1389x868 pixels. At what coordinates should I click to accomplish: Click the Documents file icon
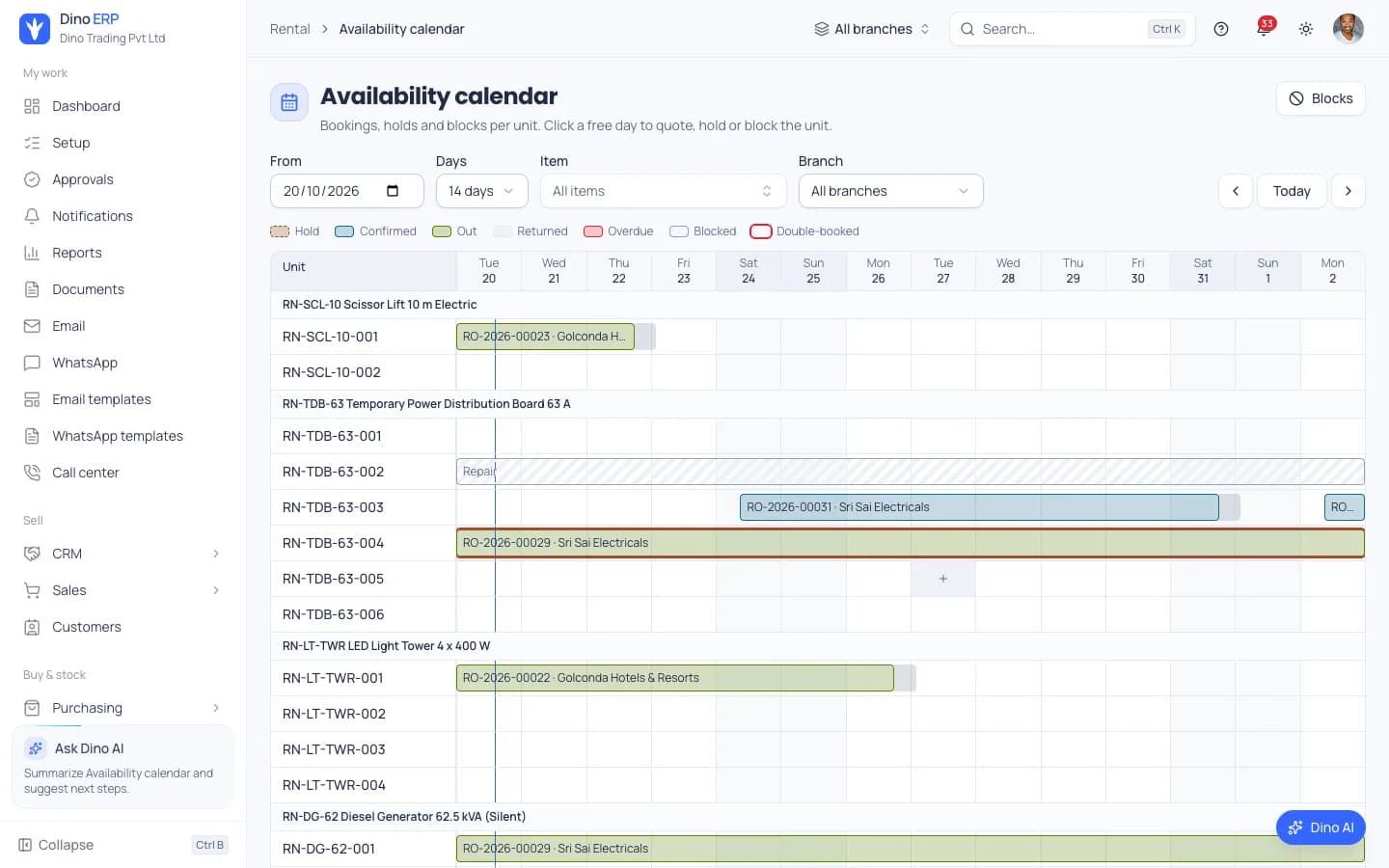tap(32, 289)
